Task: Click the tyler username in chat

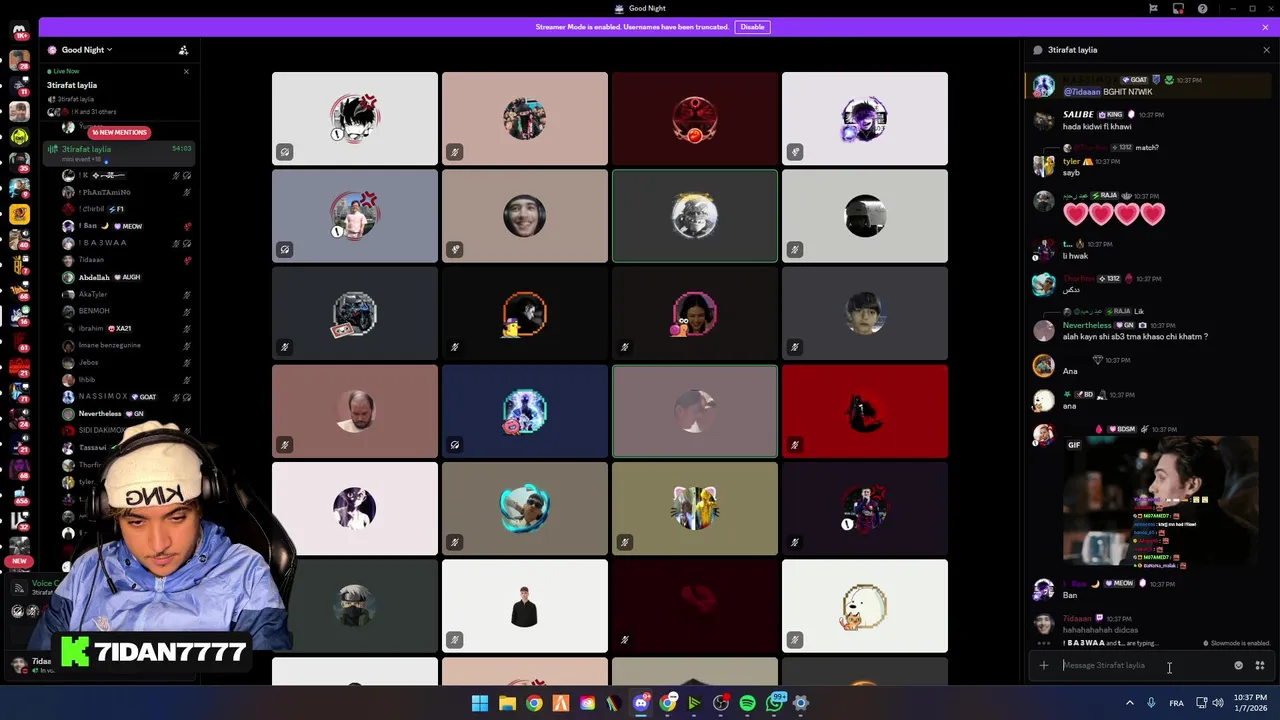Action: click(1071, 161)
